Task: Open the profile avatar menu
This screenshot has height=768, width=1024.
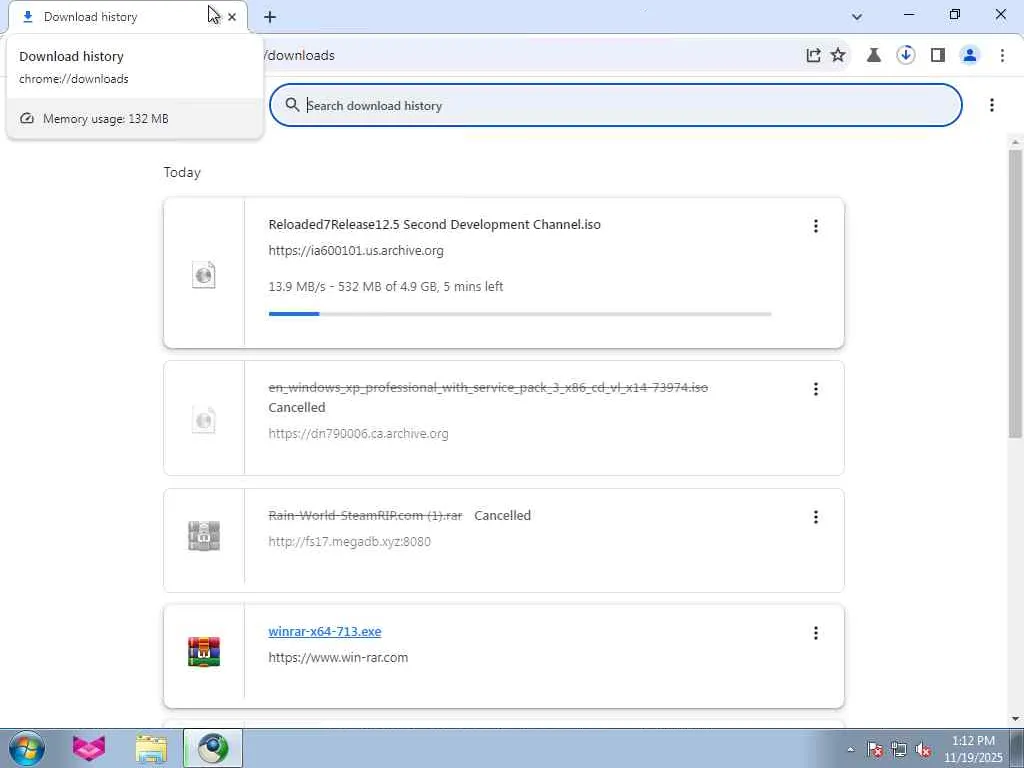Action: (970, 56)
